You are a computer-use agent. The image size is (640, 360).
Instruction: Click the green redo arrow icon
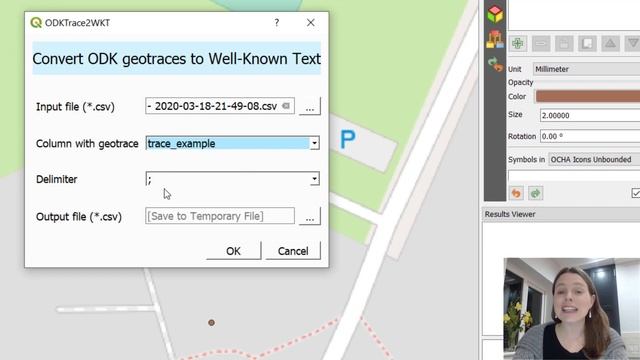click(x=535, y=193)
